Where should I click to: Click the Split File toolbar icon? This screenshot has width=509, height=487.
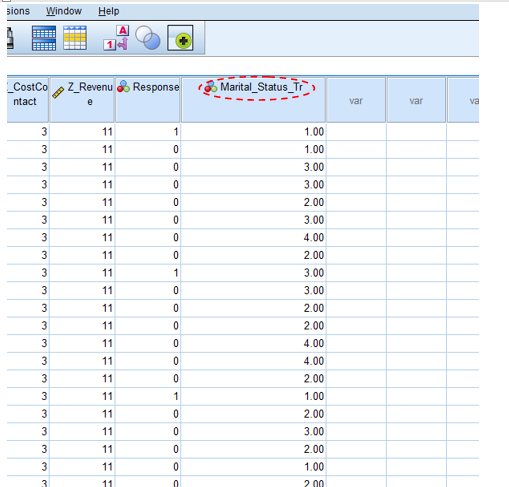(x=44, y=38)
